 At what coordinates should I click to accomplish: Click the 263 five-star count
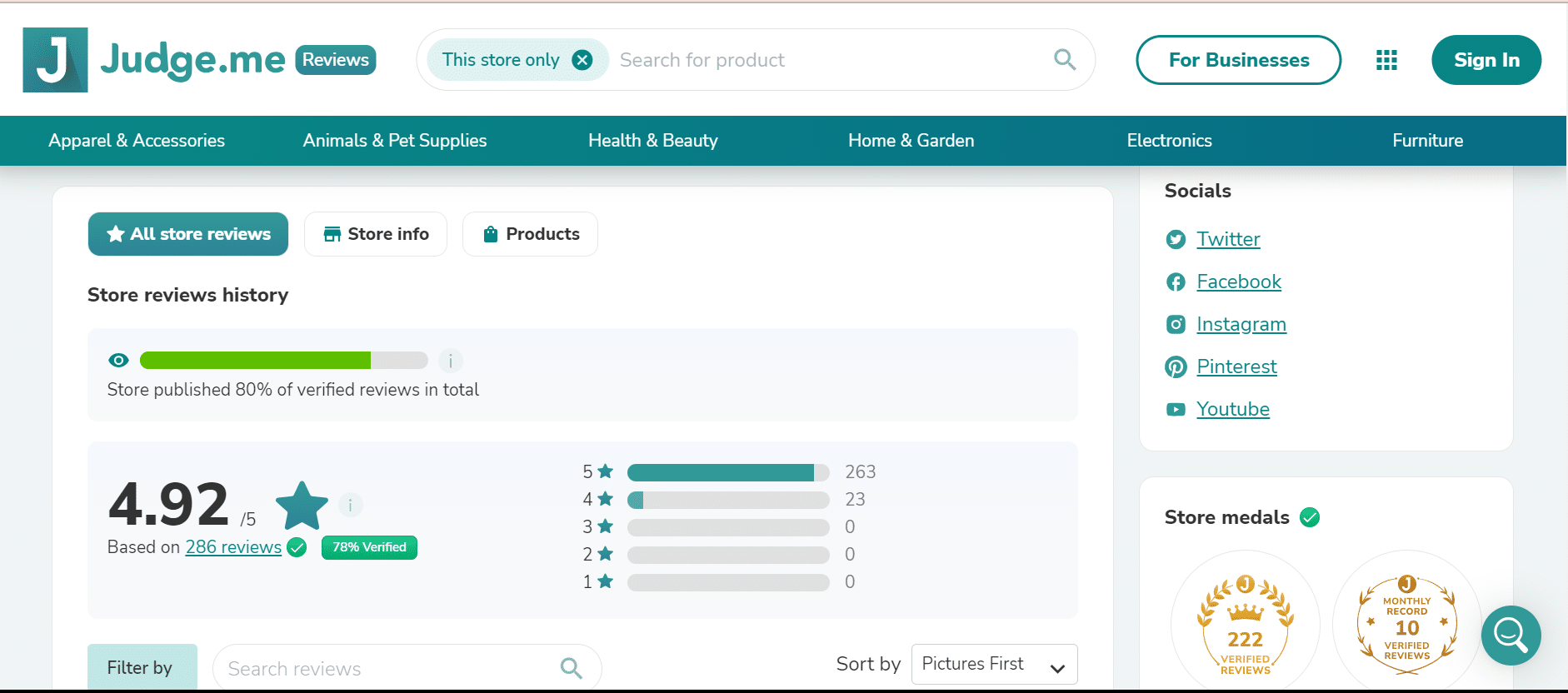coord(861,472)
